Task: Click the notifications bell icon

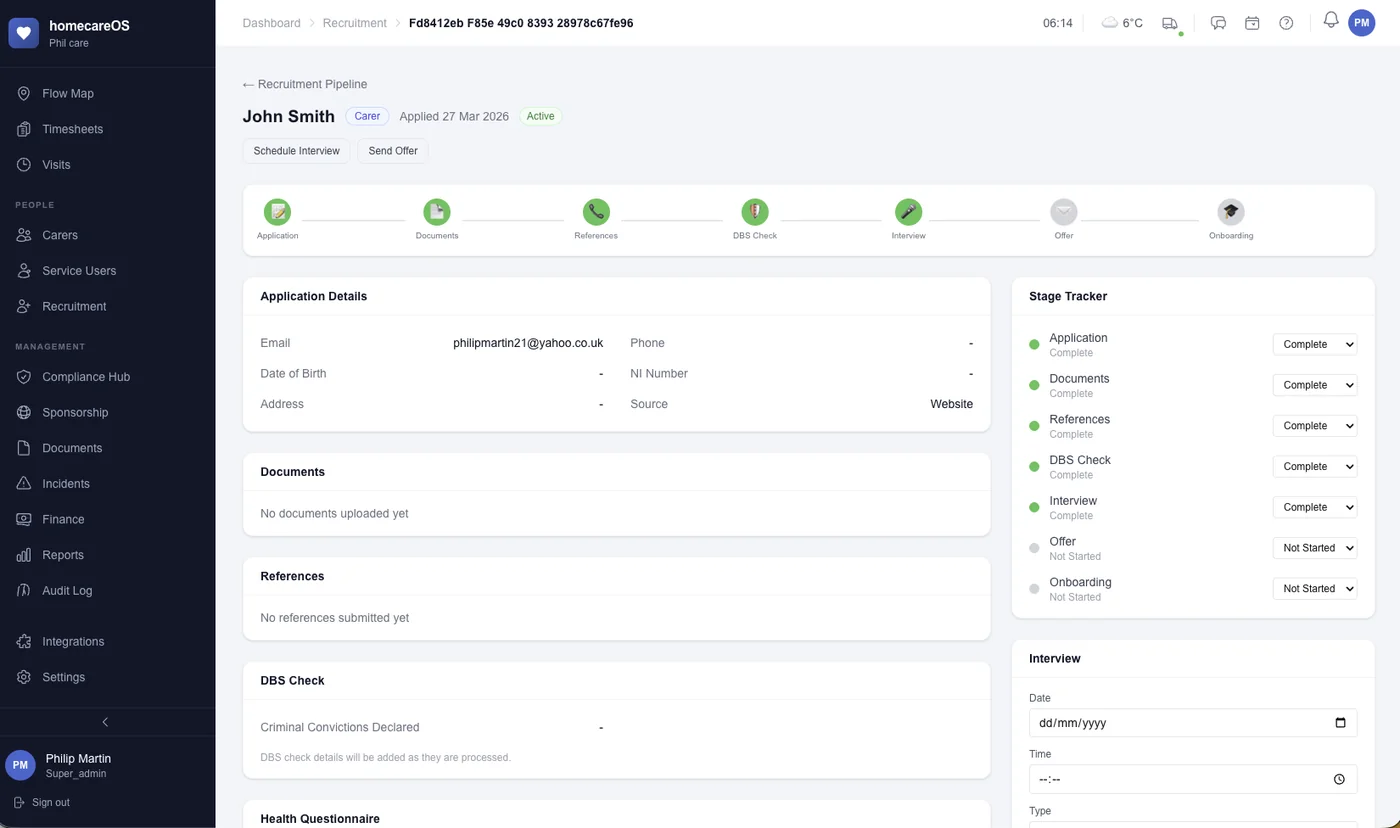Action: click(1331, 20)
